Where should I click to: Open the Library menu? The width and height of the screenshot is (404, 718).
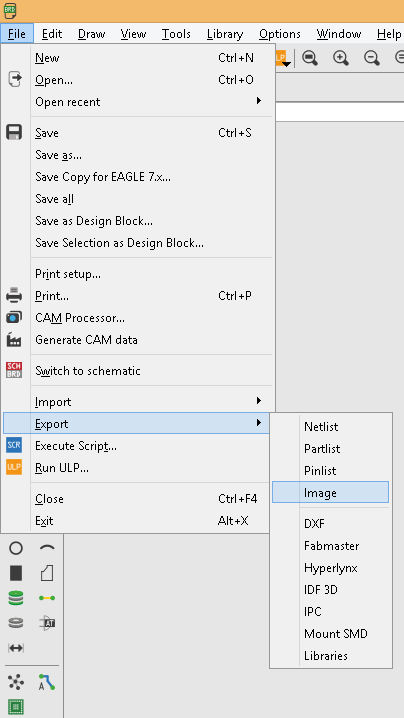coord(224,34)
